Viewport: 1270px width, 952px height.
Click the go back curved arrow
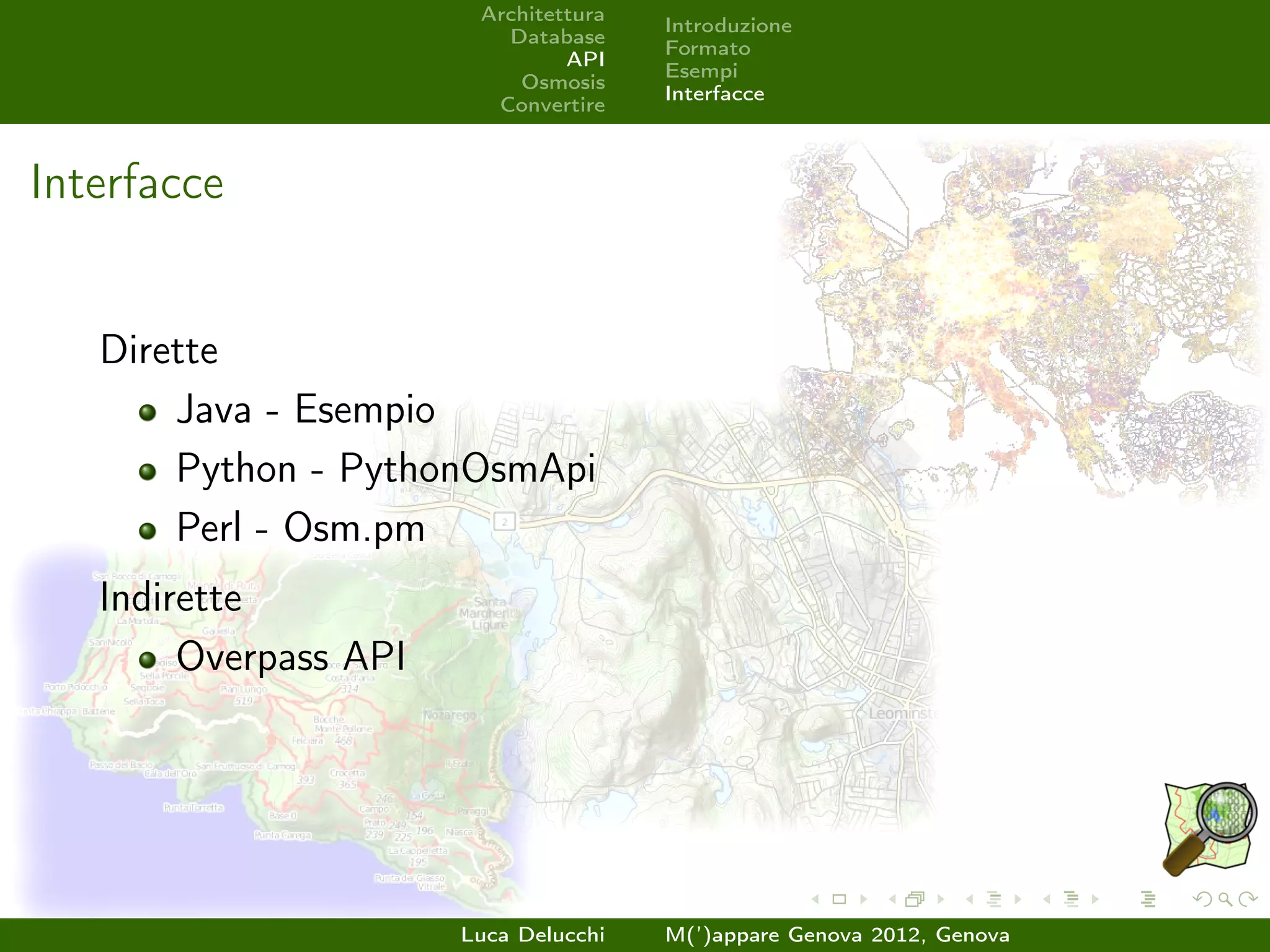click(x=1202, y=899)
